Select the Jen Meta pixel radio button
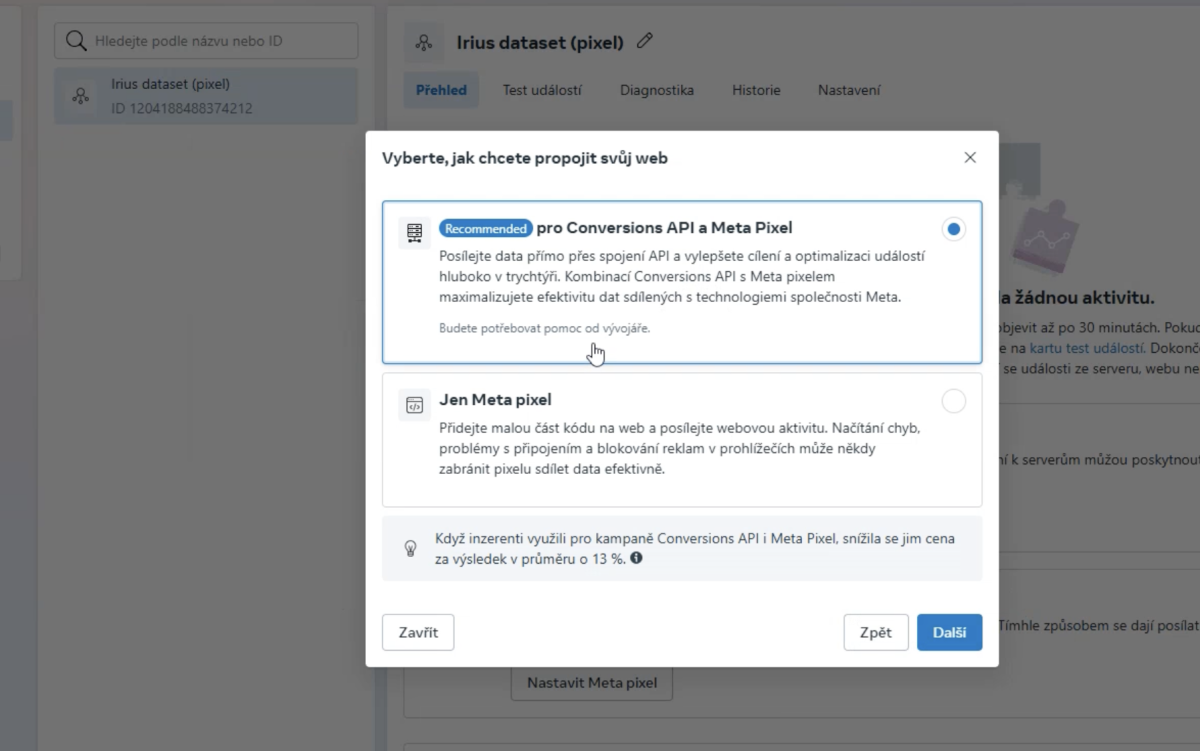 (x=953, y=401)
